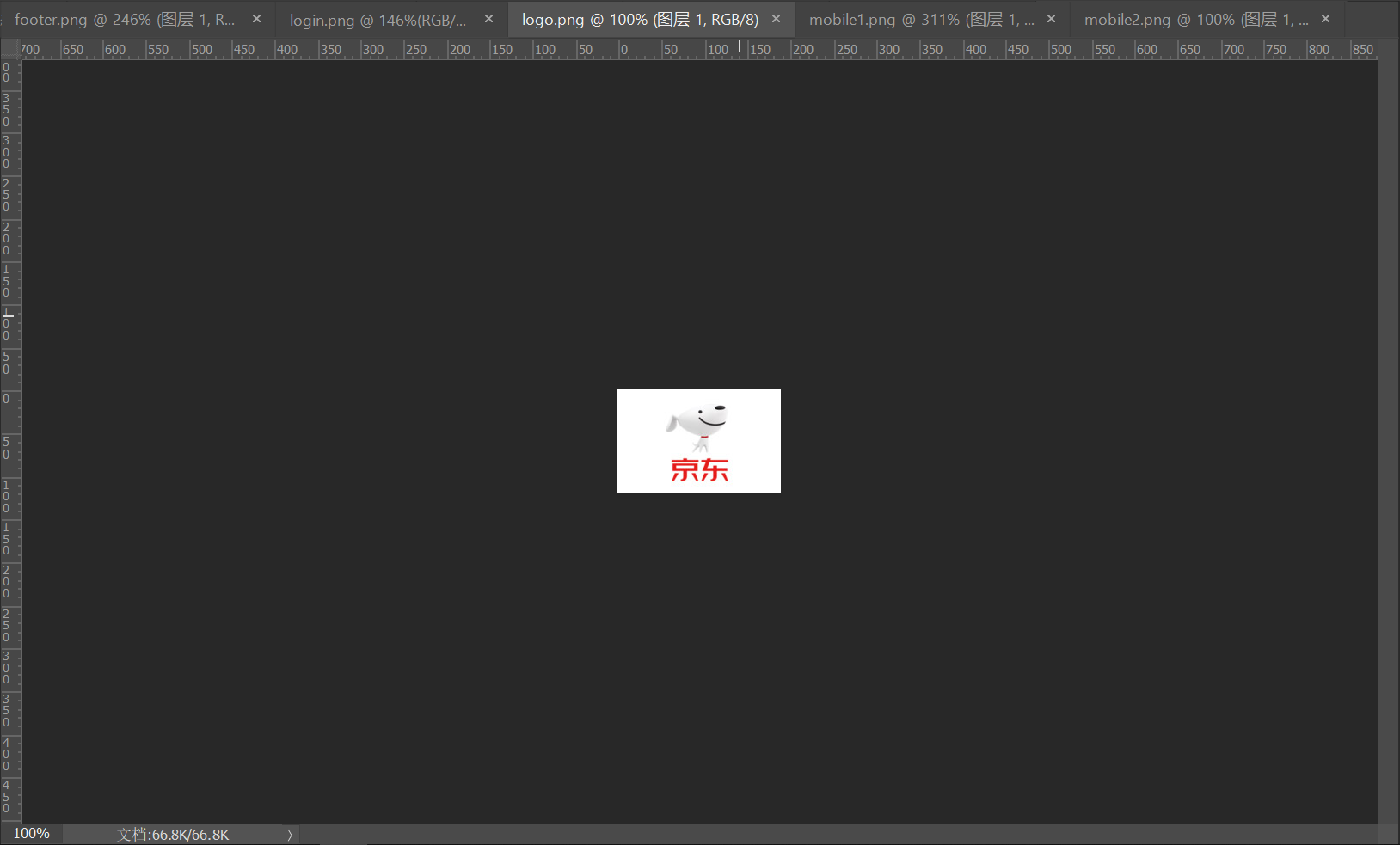The height and width of the screenshot is (845, 1400).
Task: Close the logo.png tab
Action: click(x=776, y=19)
